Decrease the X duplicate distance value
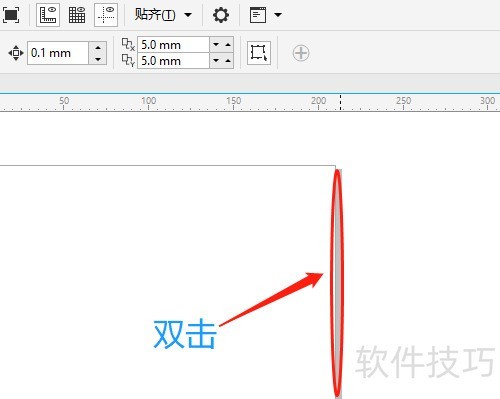 point(216,44)
